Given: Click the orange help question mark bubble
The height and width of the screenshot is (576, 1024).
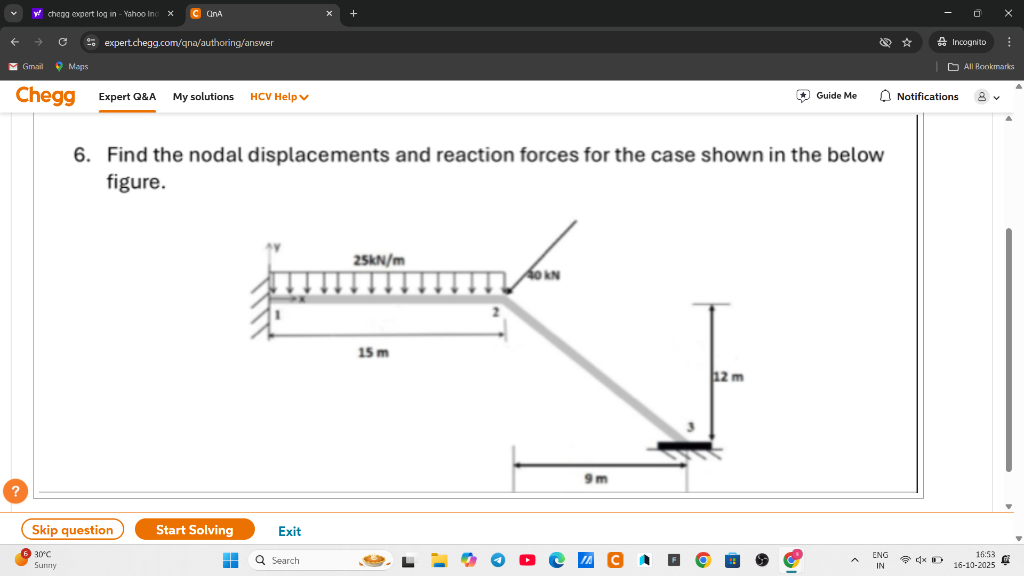Looking at the screenshot, I should 16,491.
